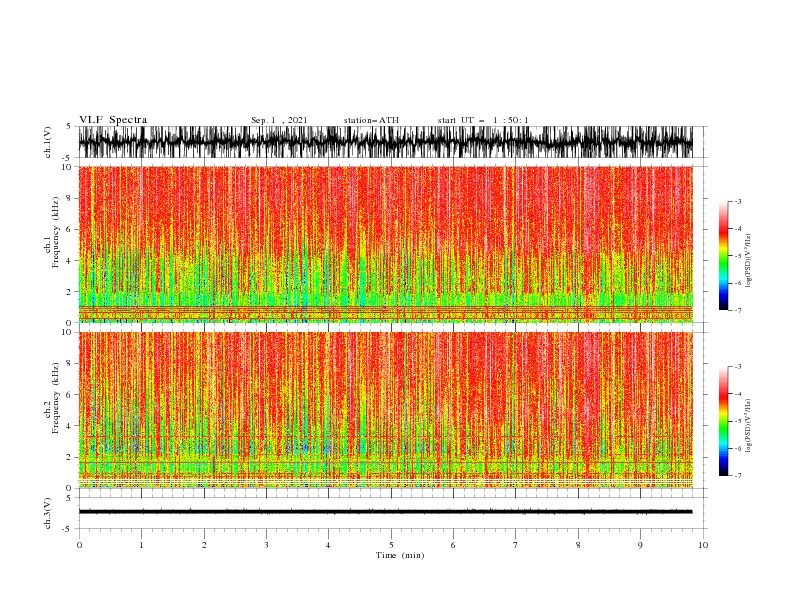Screen dimensions: 792x612
Task: Select the ch.2 colorbar "log(PSD)(V²/Hz)" label
Action: (x=748, y=426)
